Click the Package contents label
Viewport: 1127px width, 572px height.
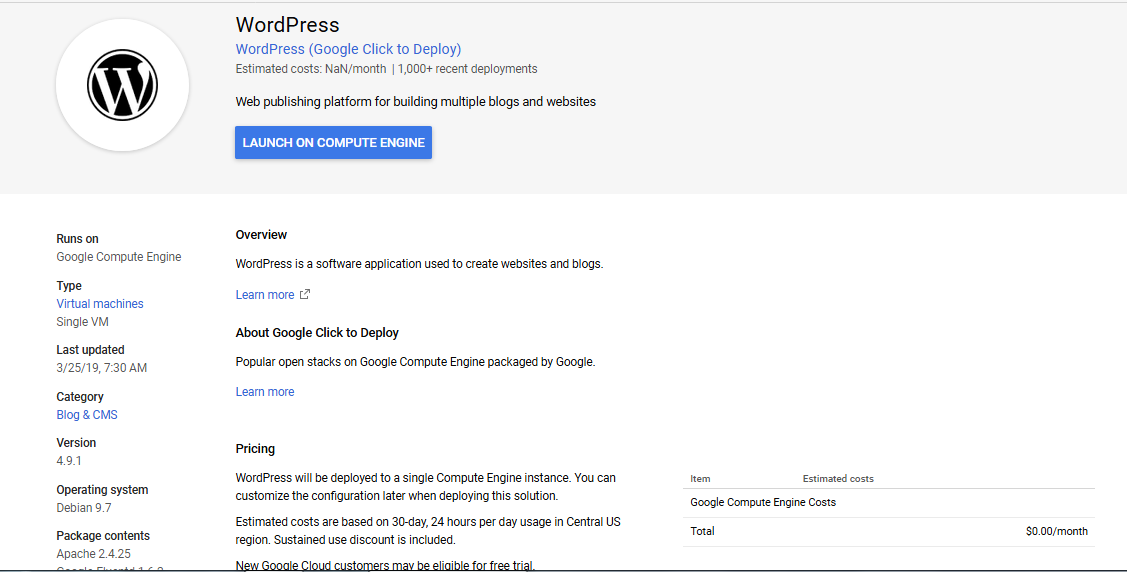tap(104, 536)
